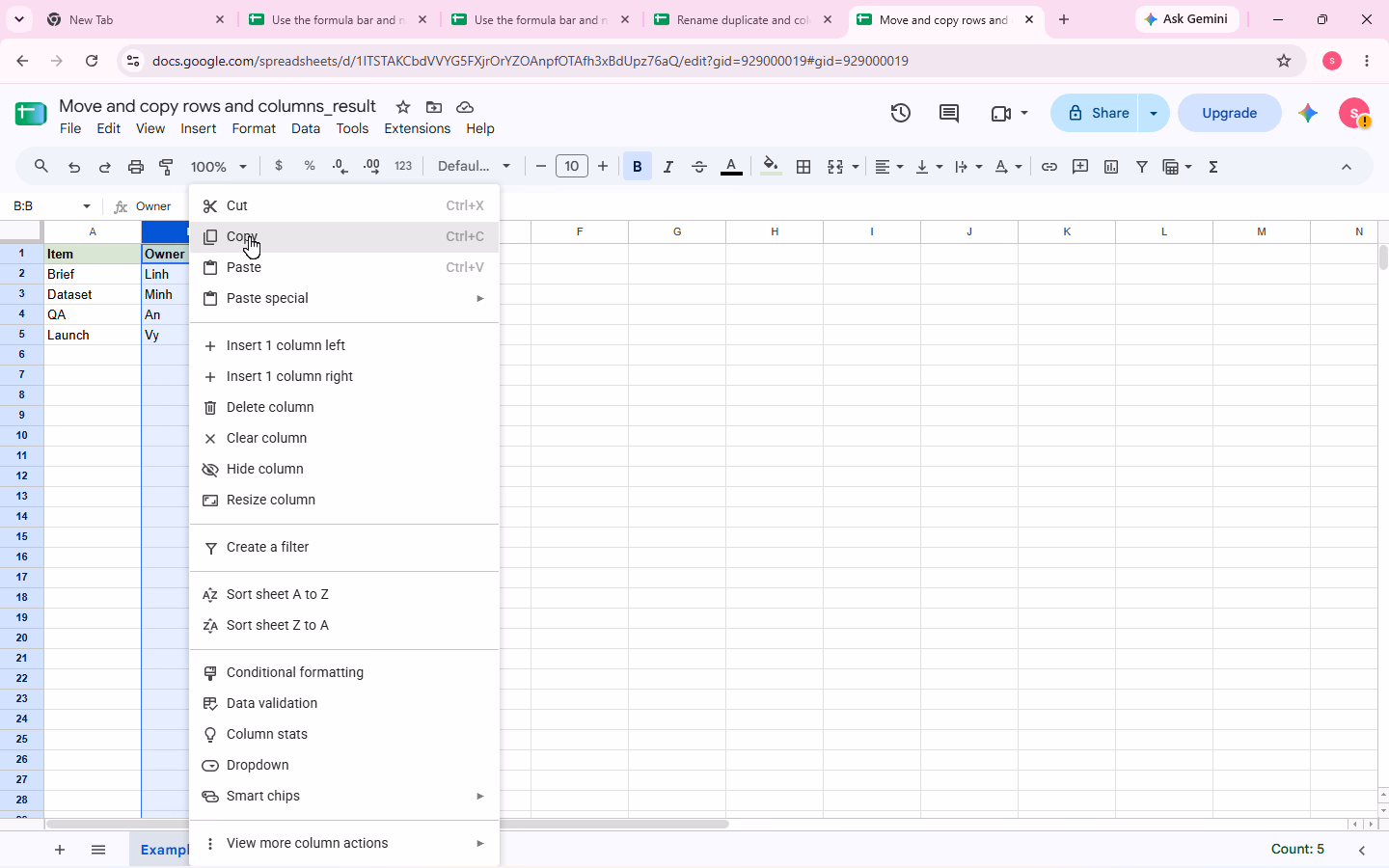Open the Paste special submenu
Screen dimensions: 1389x868
pos(344,298)
